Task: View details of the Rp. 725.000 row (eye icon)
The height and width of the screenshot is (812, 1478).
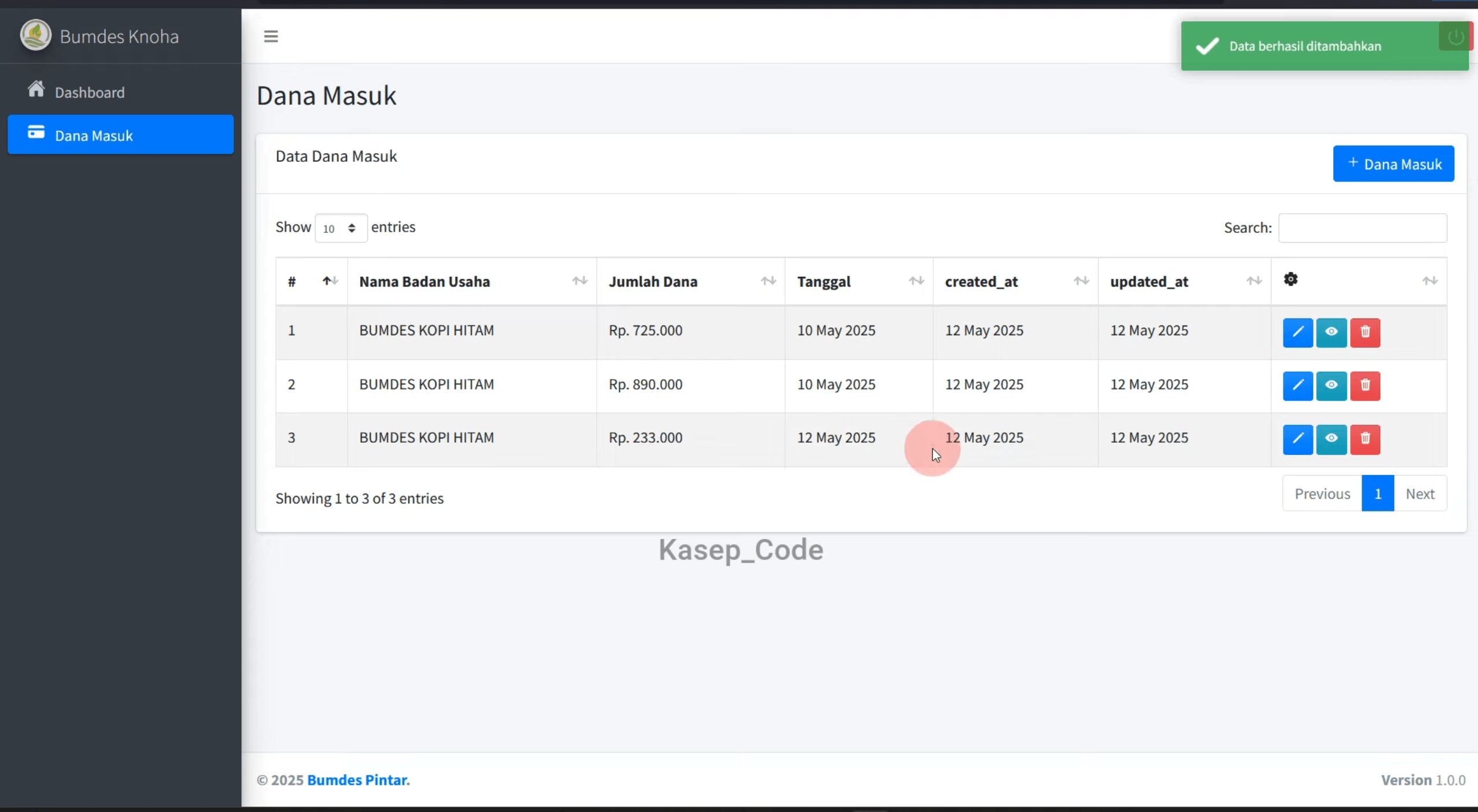Action: [x=1331, y=332]
